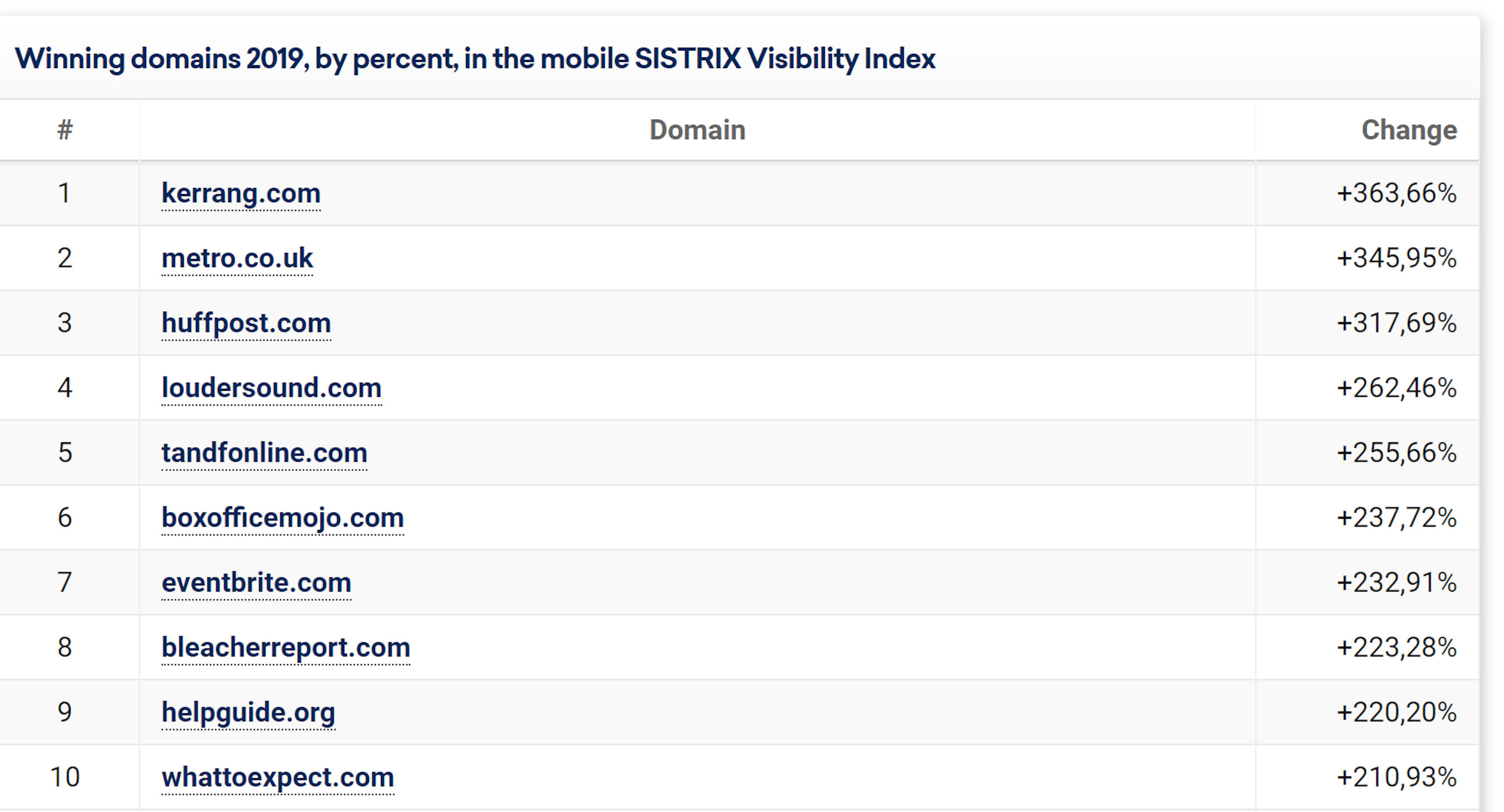Select the loudersound.com domain link
The height and width of the screenshot is (812, 1504).
click(x=271, y=388)
